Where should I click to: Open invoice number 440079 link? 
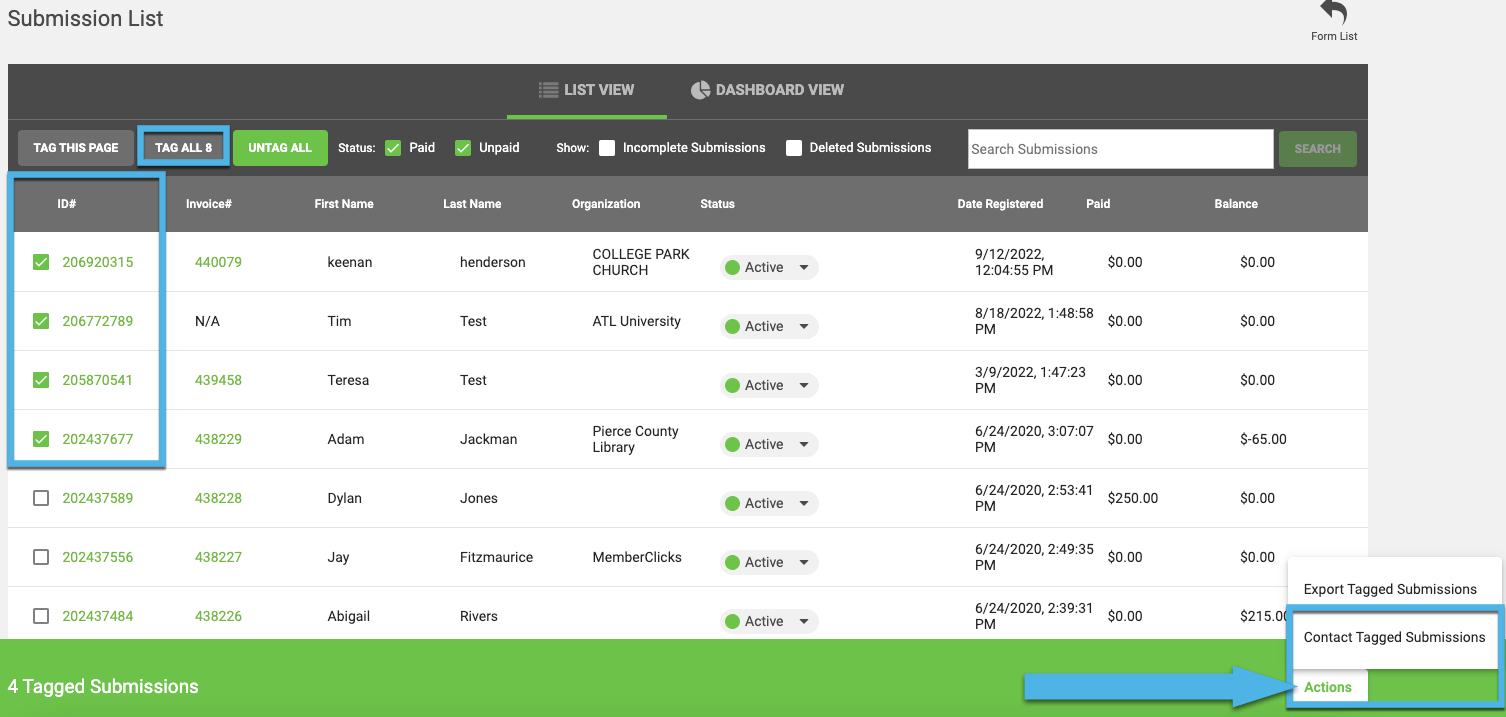tap(218, 262)
